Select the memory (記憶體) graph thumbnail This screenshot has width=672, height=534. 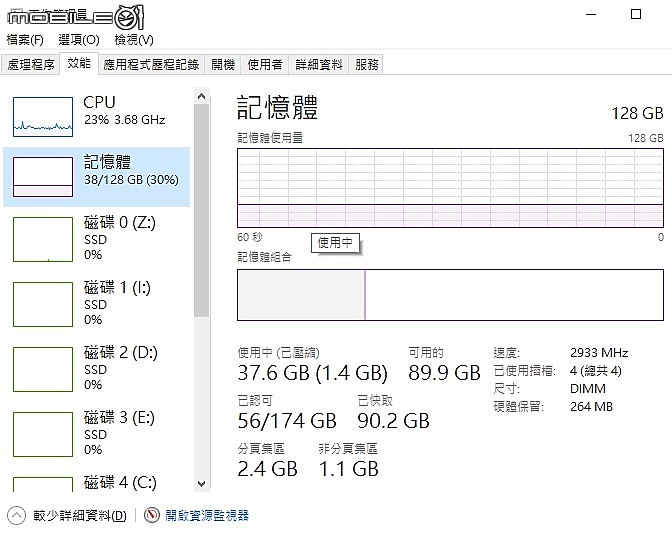pyautogui.click(x=43, y=176)
